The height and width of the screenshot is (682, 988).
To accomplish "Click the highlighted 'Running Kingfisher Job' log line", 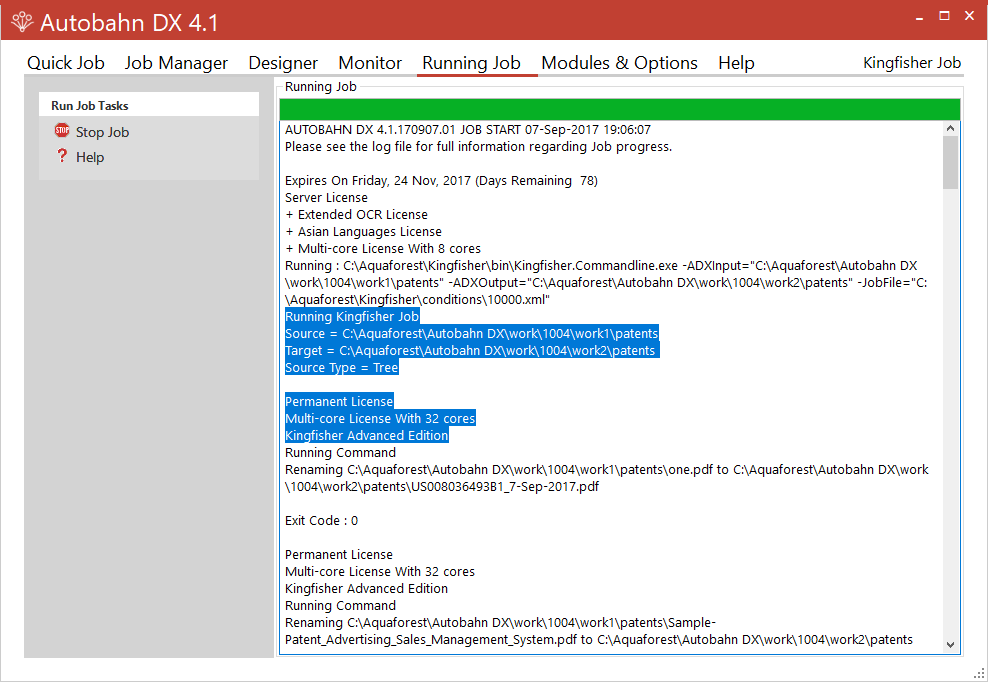I will click(x=352, y=317).
